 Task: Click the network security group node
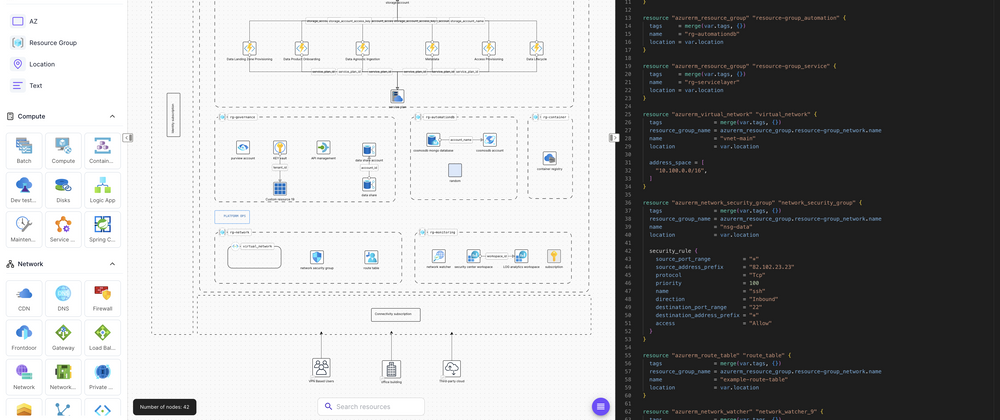point(317,259)
